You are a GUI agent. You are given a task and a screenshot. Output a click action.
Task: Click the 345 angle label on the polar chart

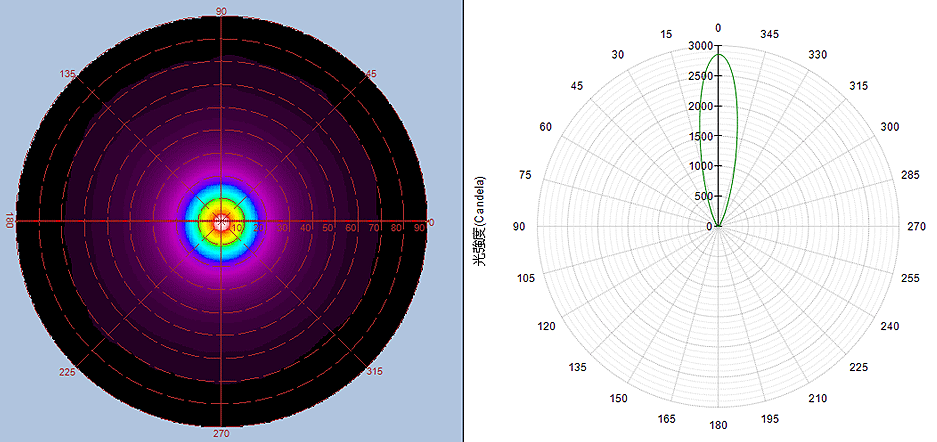(x=769, y=34)
